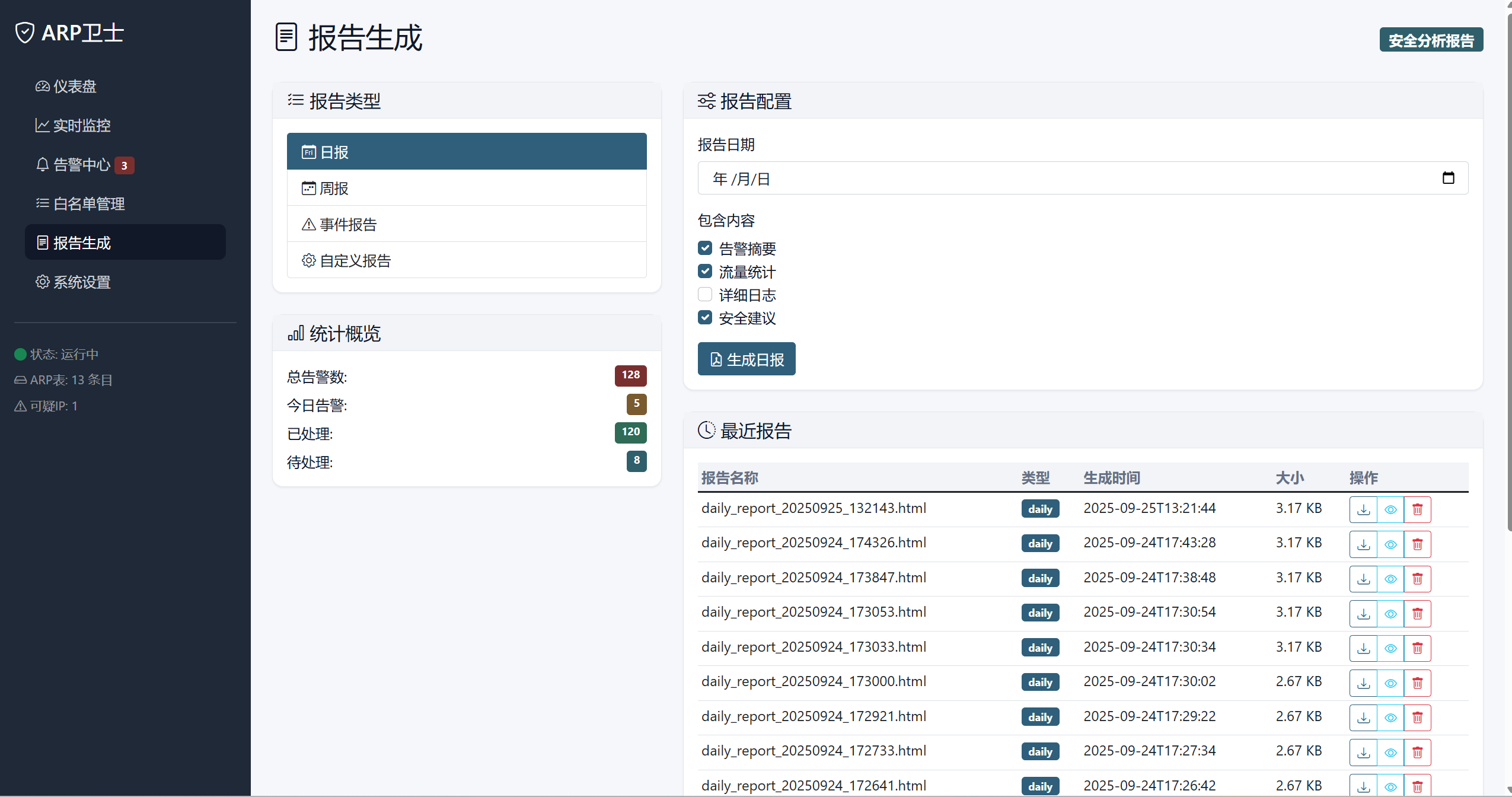
Task: Delete daily_report_20250924_173847.html using trash icon
Action: [1417, 579]
